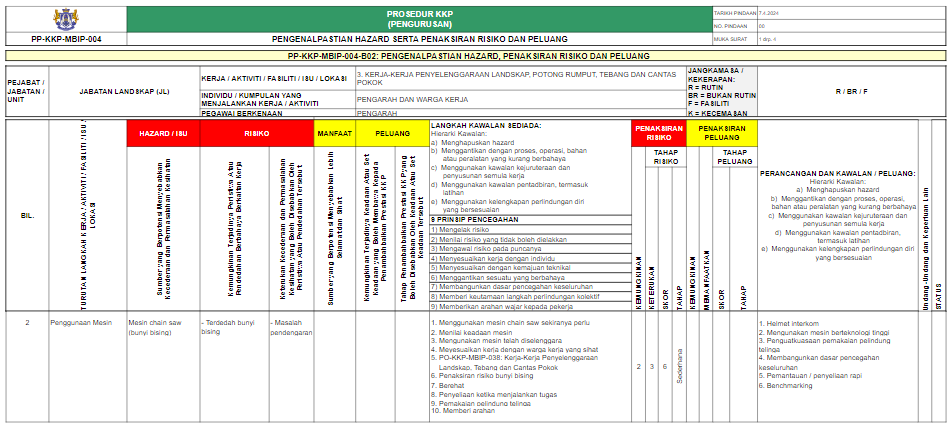Click the 'LANGKAH KAWALAN SEDIADA:' heading

[486, 125]
